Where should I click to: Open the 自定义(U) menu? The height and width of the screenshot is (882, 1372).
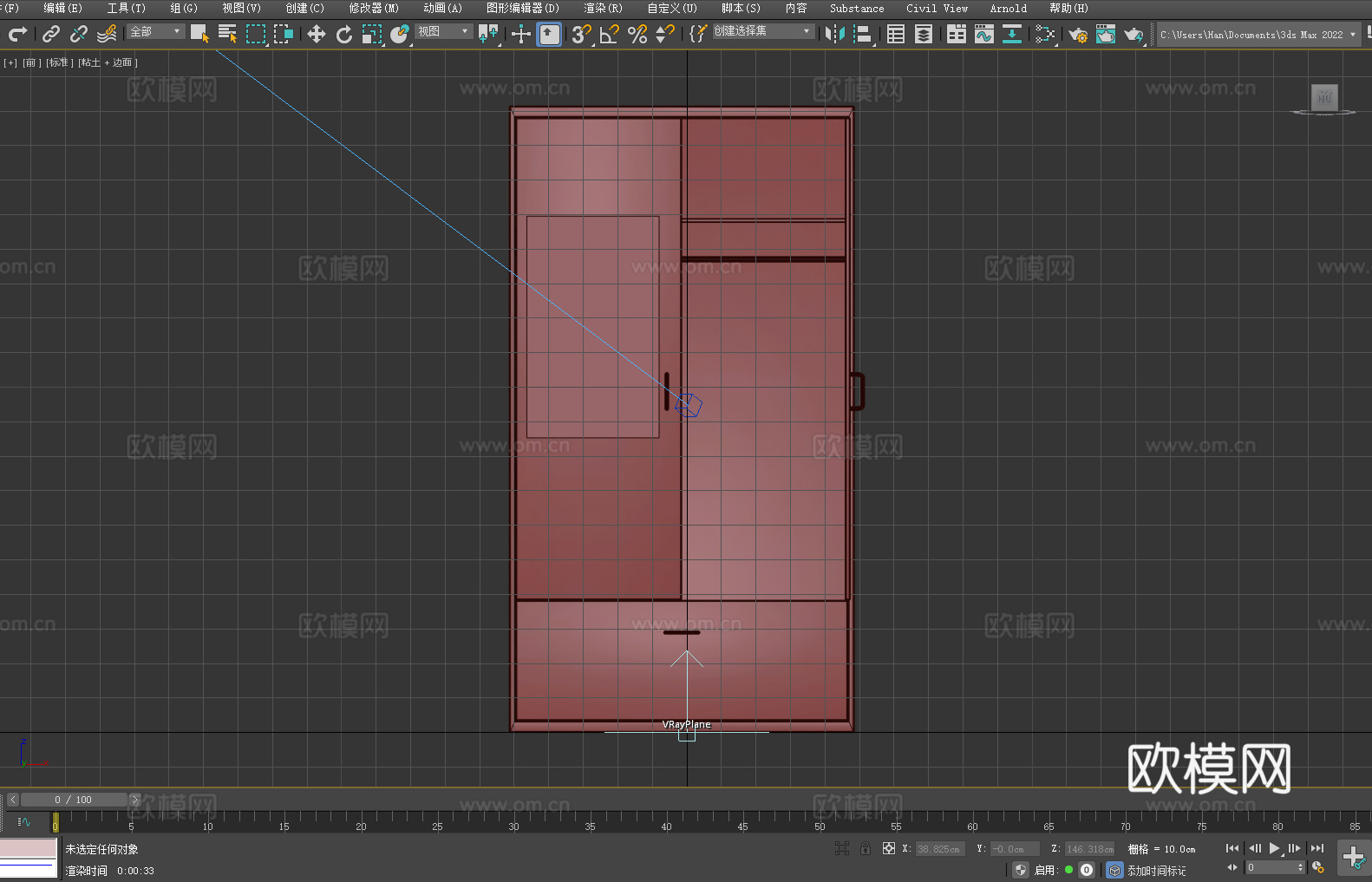point(672,8)
